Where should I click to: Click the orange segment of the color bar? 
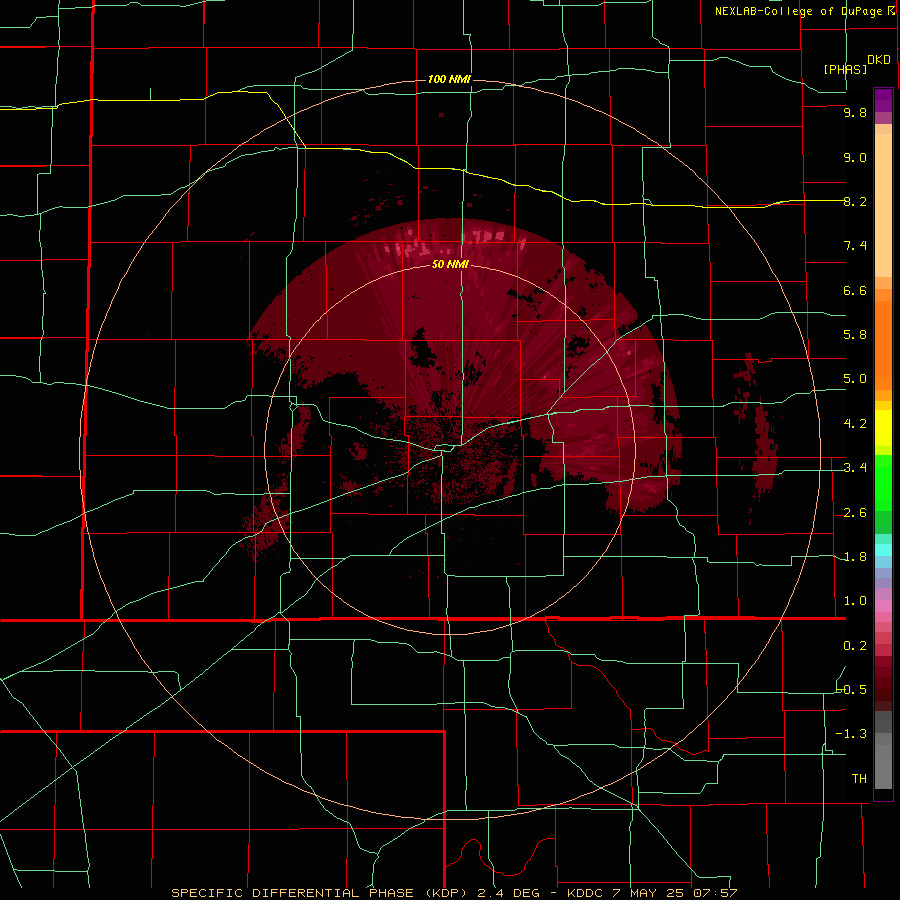[883, 346]
